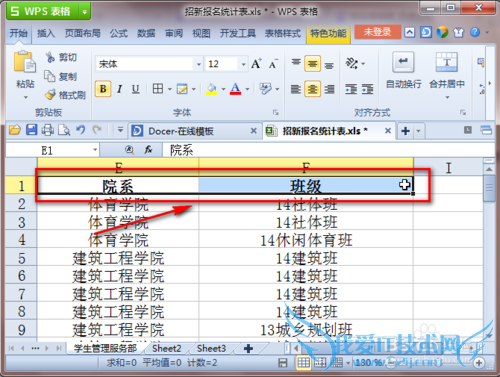Open the font size 12 dropdown

point(243,64)
